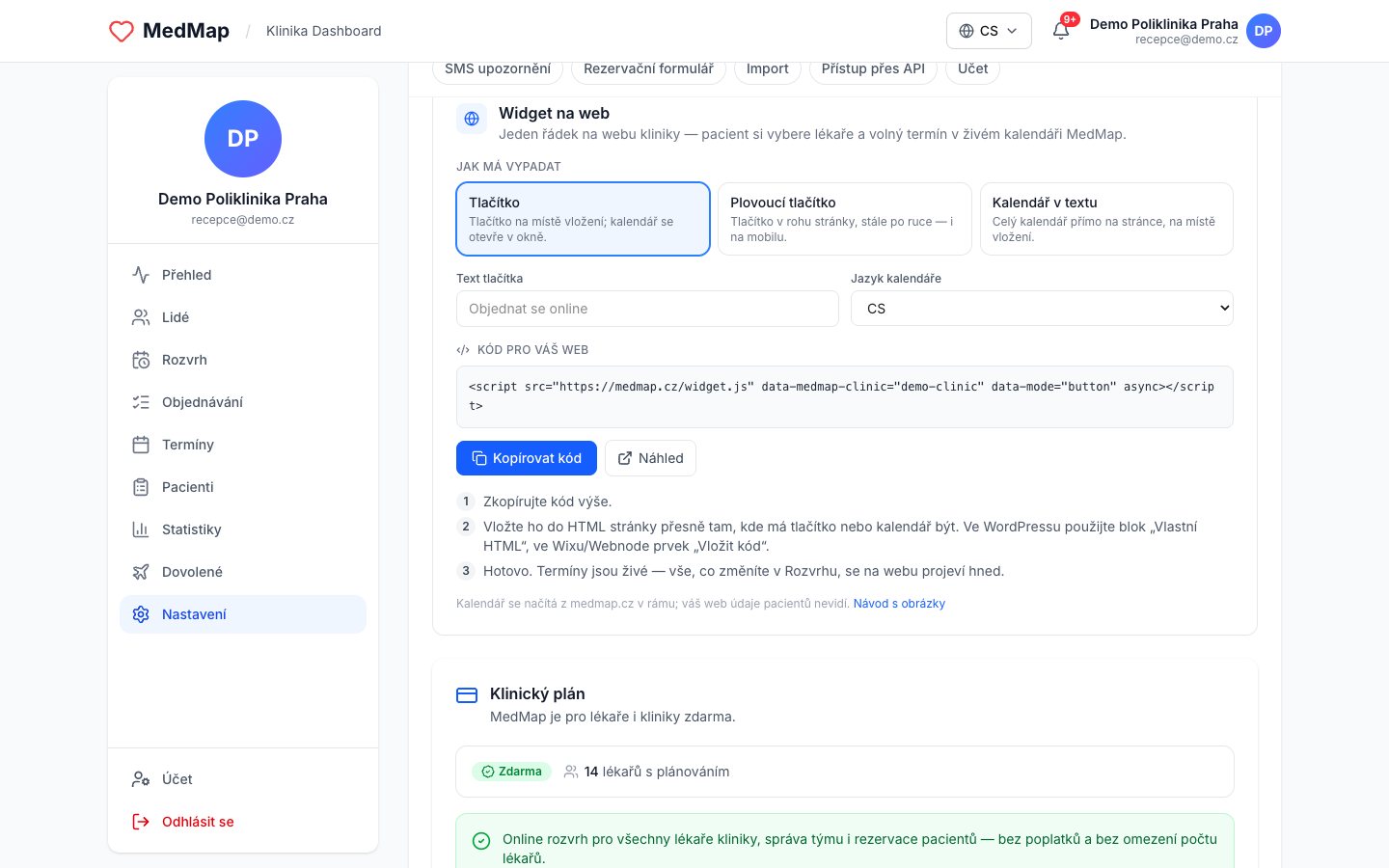Switch to the Účet tab in settings
The image size is (1389, 868).
[x=972, y=68]
